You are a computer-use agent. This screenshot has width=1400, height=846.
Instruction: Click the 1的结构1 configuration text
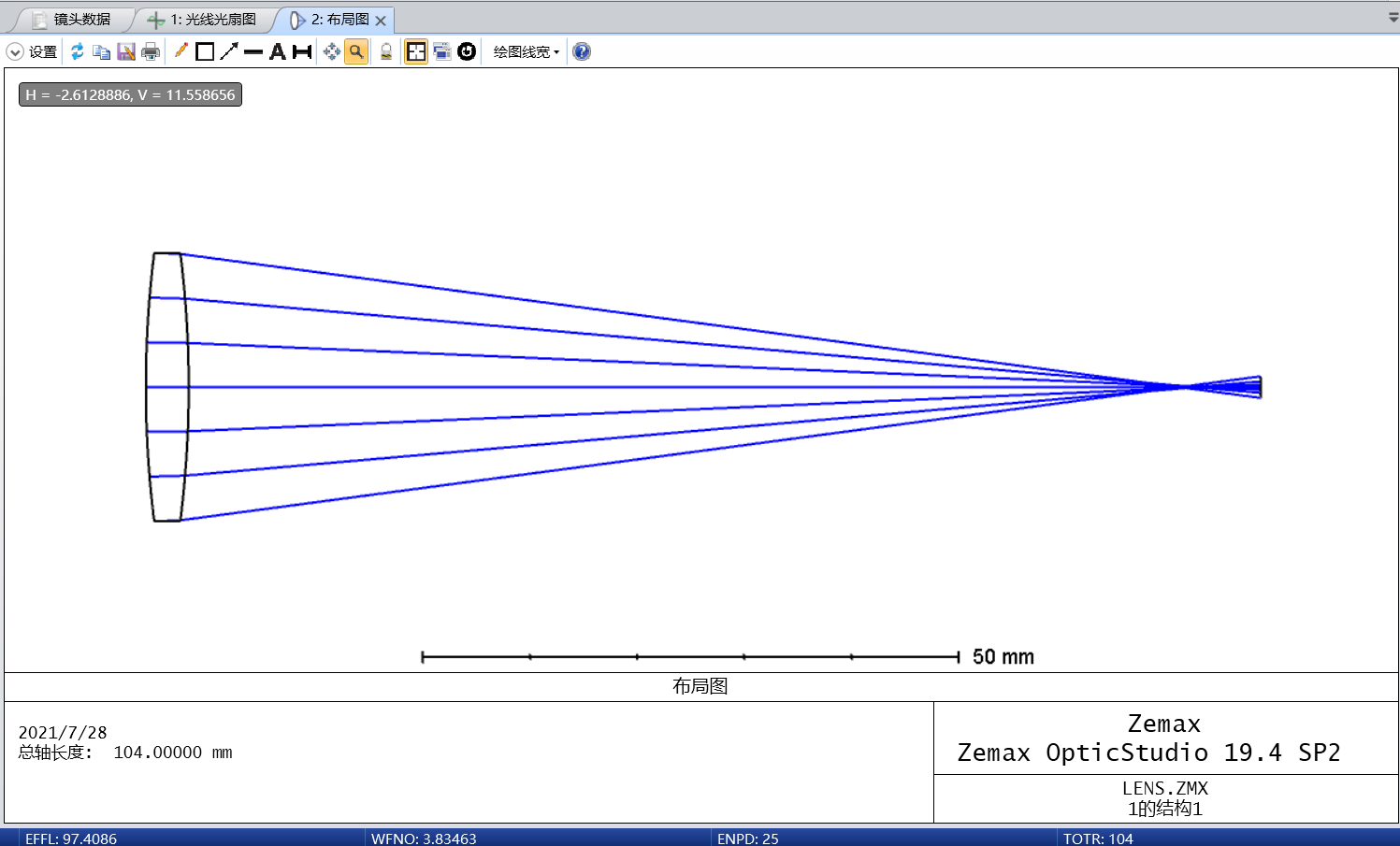tap(1165, 809)
